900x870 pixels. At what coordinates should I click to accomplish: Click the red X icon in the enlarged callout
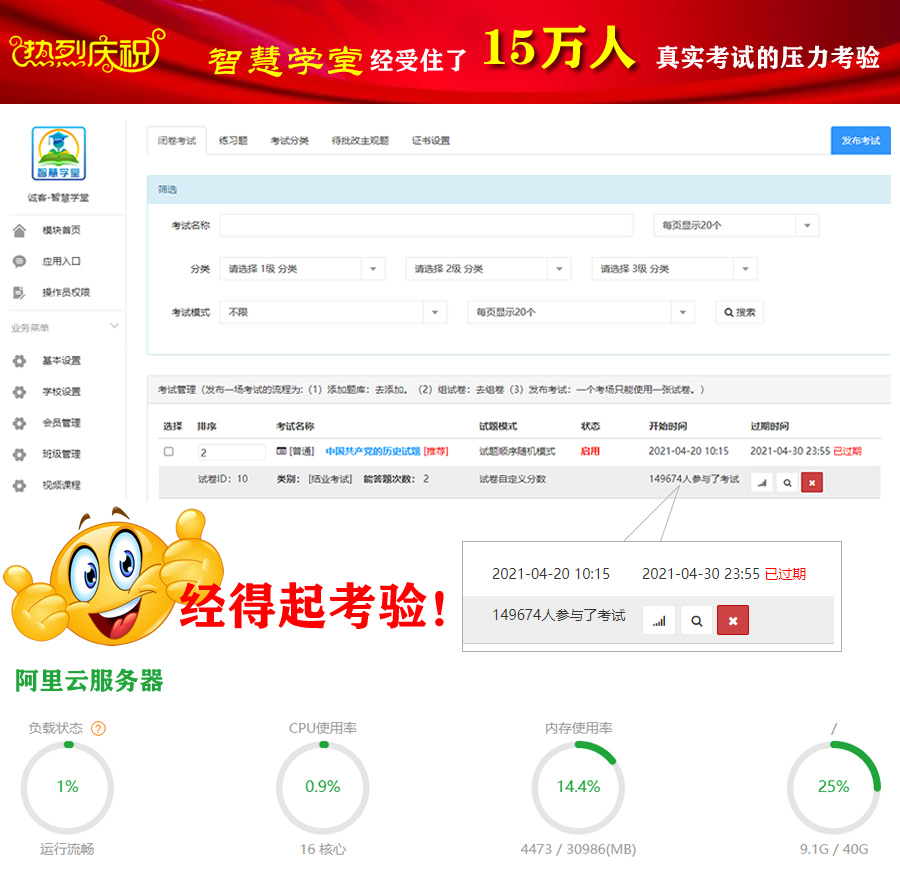coord(733,620)
